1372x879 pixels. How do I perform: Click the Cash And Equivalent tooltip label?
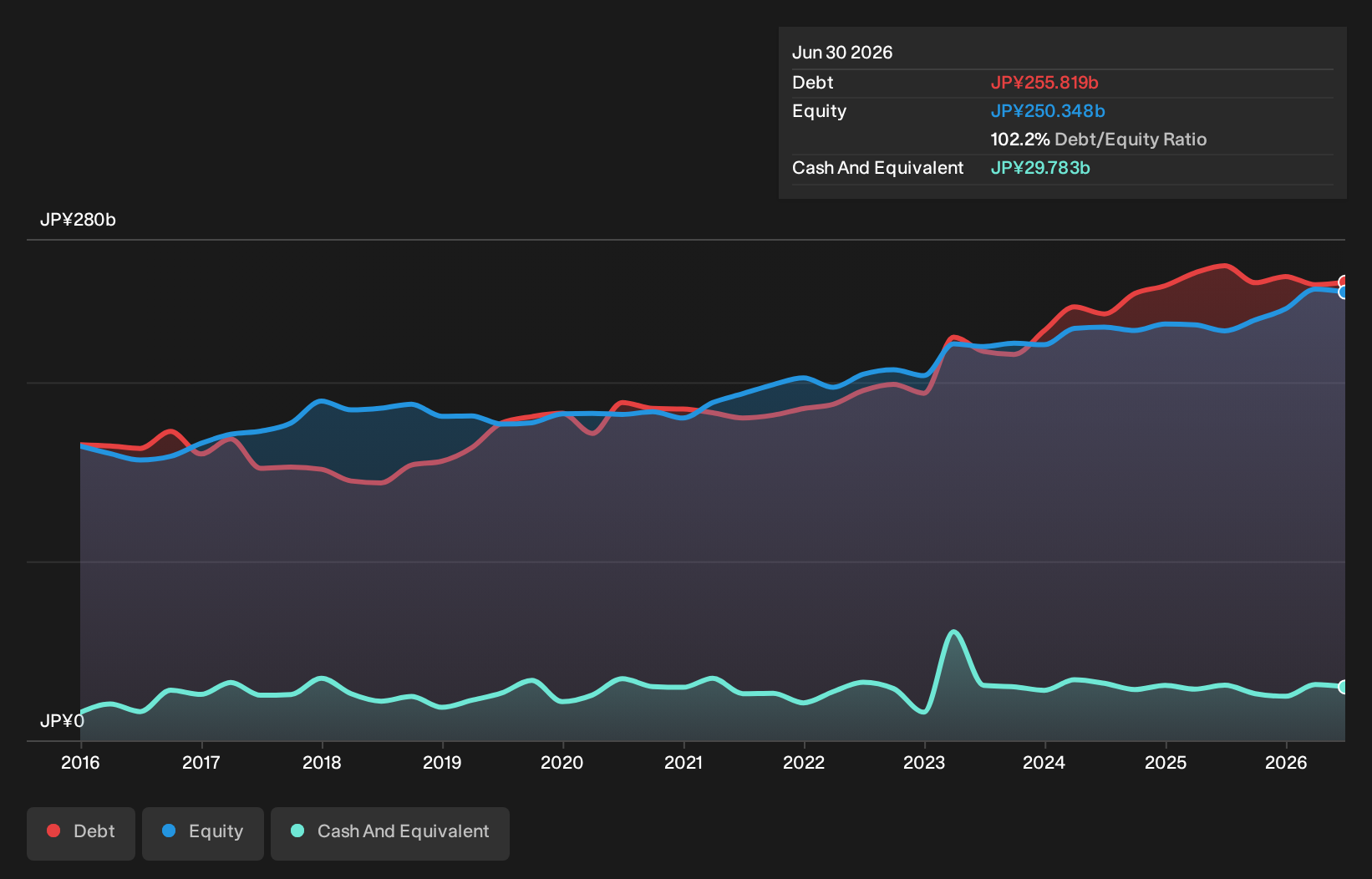point(877,168)
